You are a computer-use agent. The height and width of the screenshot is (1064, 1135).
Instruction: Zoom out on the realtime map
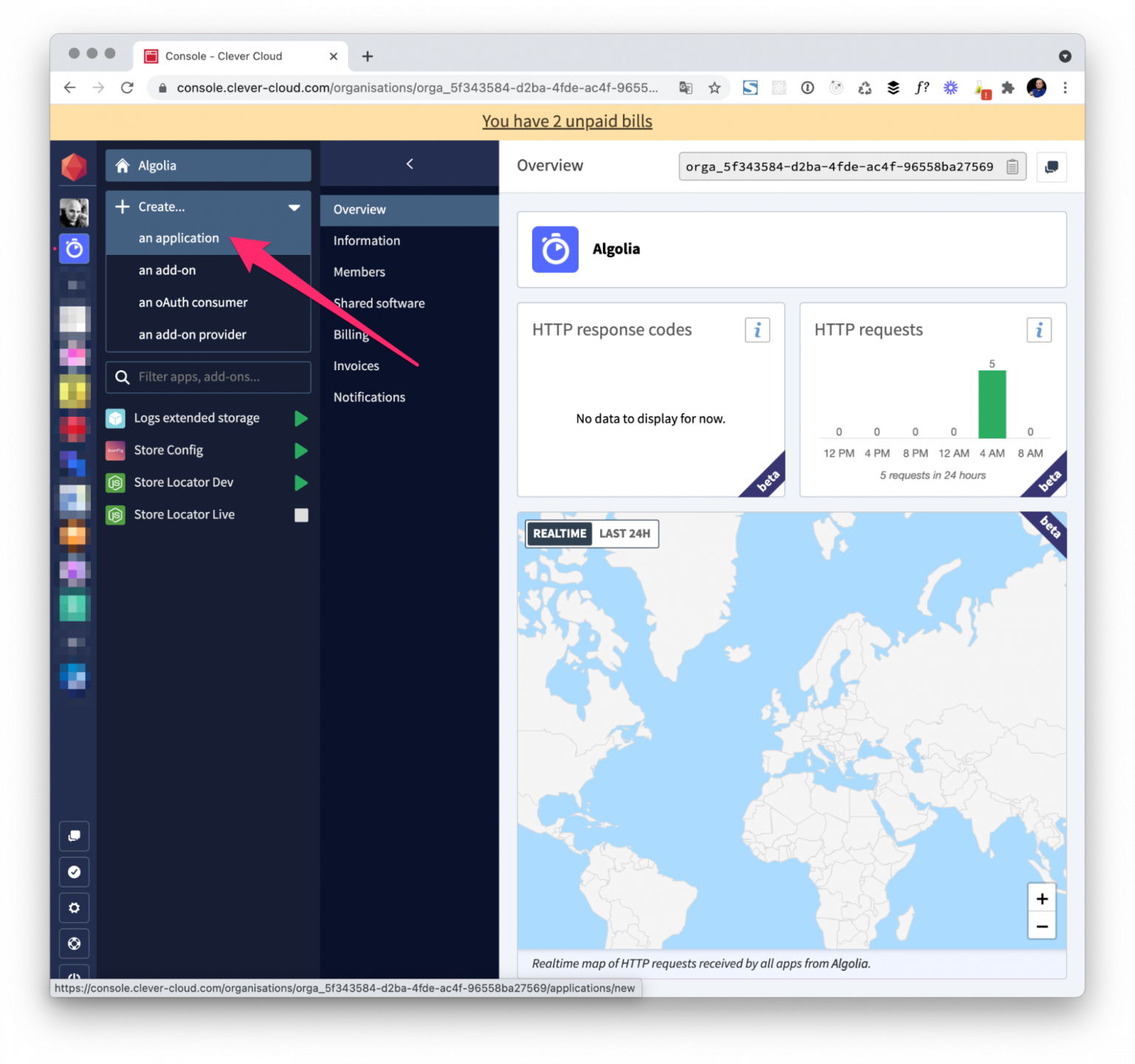pyautogui.click(x=1042, y=927)
